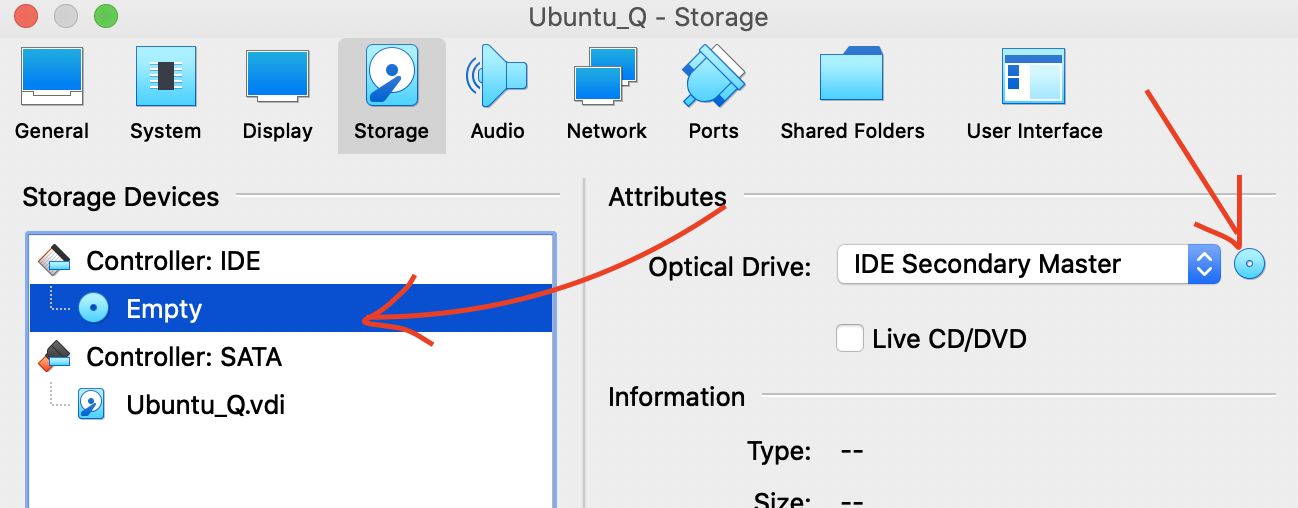Screen dimensions: 1298x508
Task: Click the green zoom window button
Action: pos(105,17)
